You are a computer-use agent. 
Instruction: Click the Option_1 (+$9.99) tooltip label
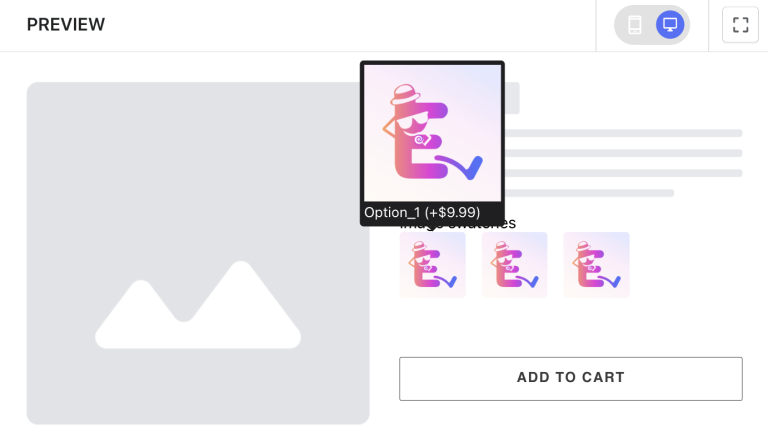click(422, 213)
